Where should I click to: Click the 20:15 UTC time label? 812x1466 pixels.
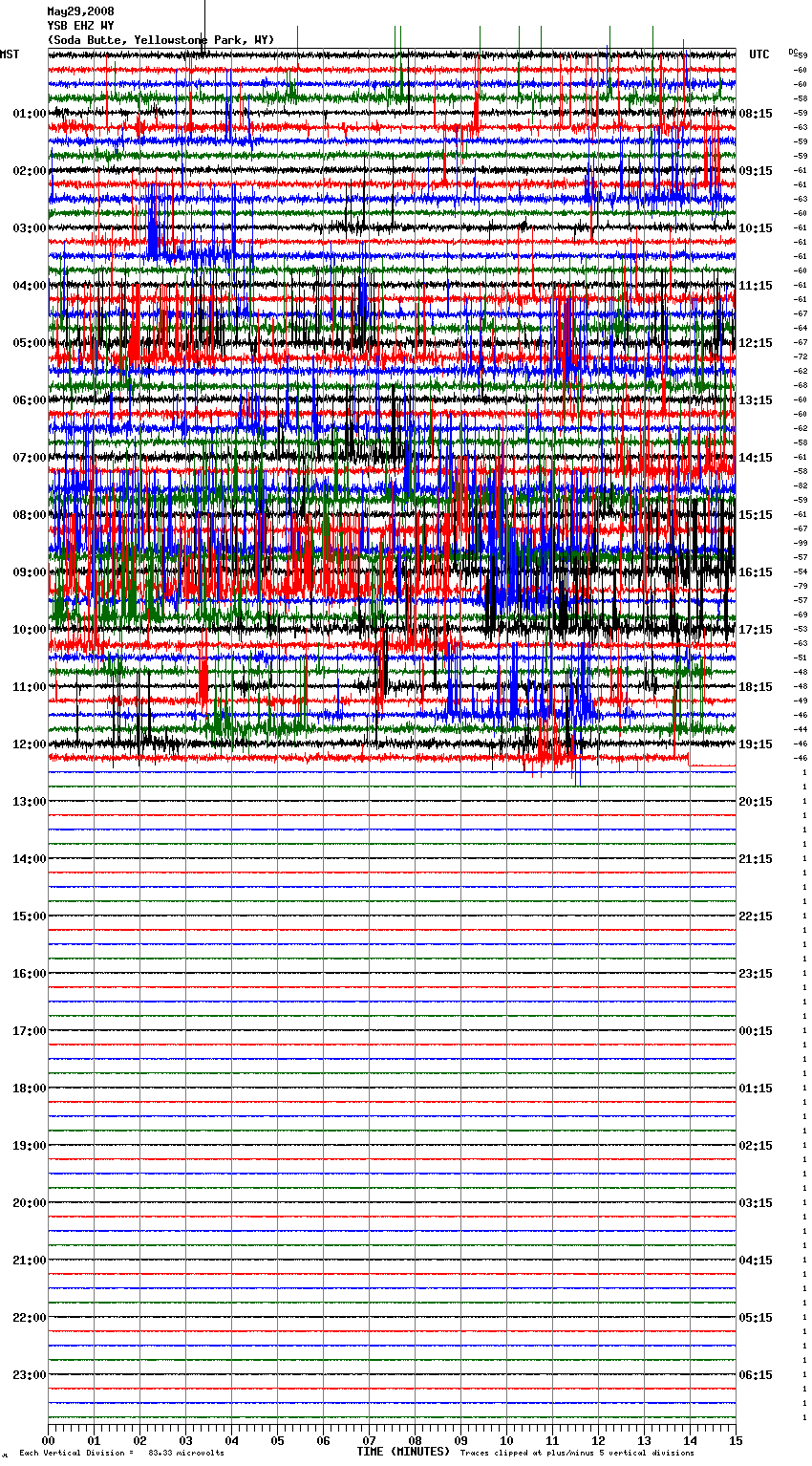point(756,802)
